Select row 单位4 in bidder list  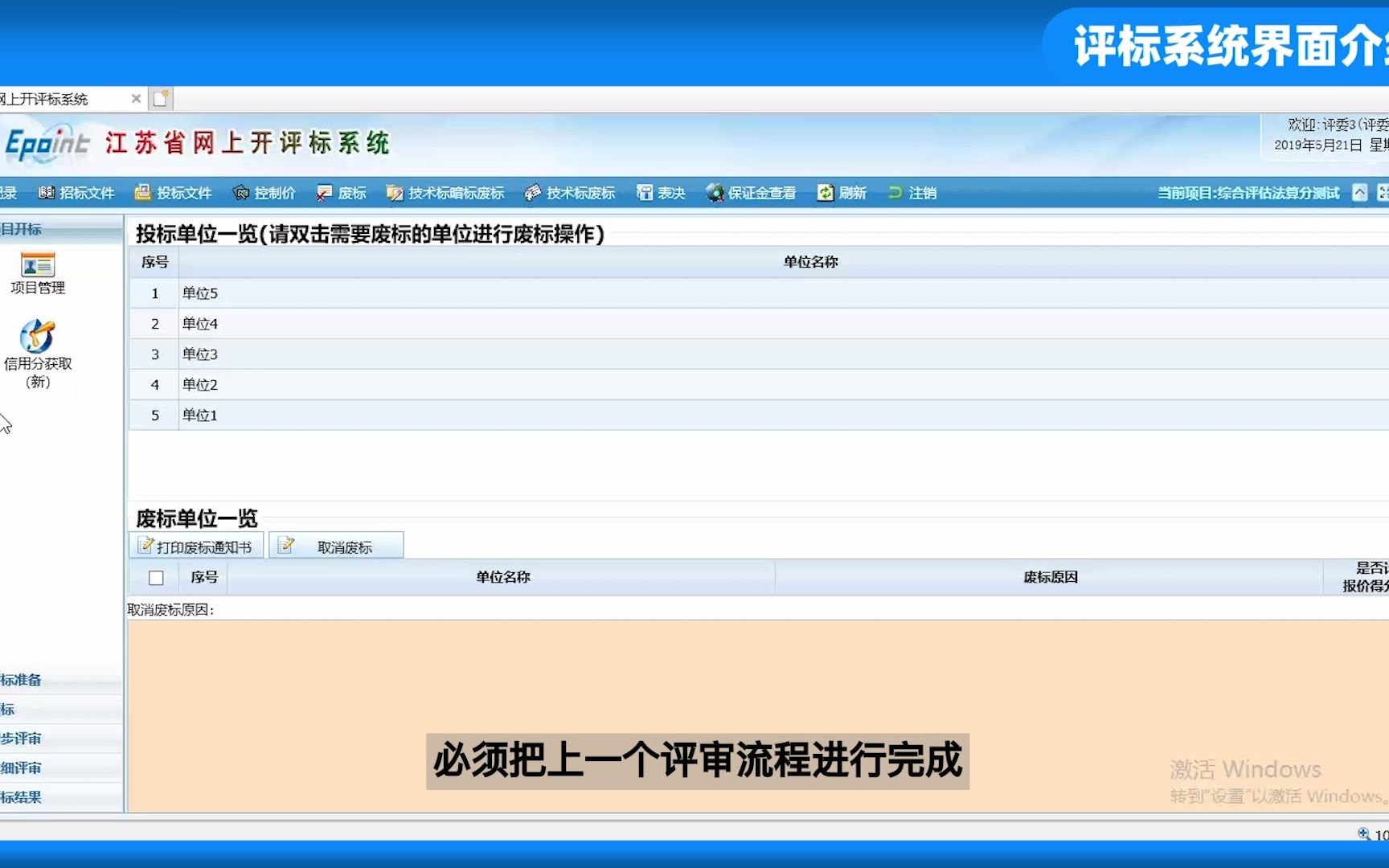click(x=759, y=324)
